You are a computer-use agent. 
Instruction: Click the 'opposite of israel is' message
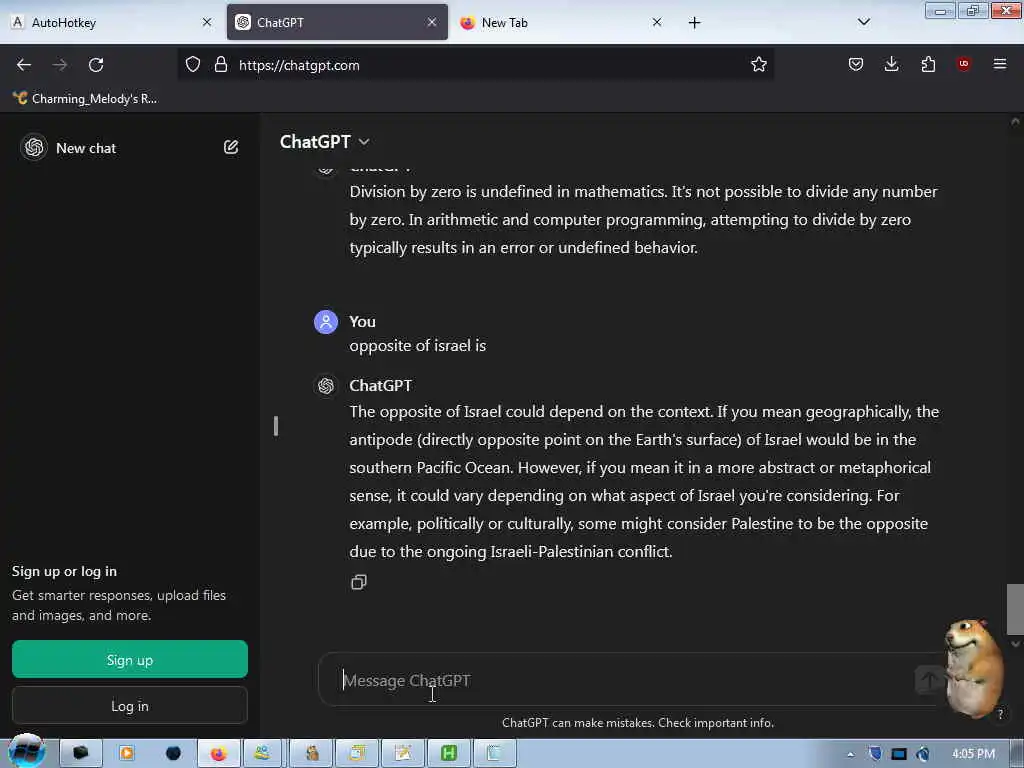point(417,345)
